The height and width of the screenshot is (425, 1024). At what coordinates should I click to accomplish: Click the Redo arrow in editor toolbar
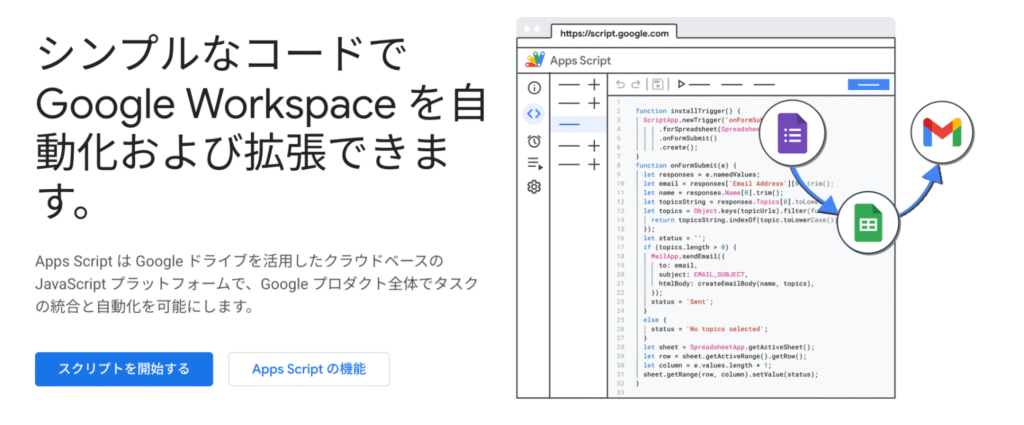tap(636, 85)
